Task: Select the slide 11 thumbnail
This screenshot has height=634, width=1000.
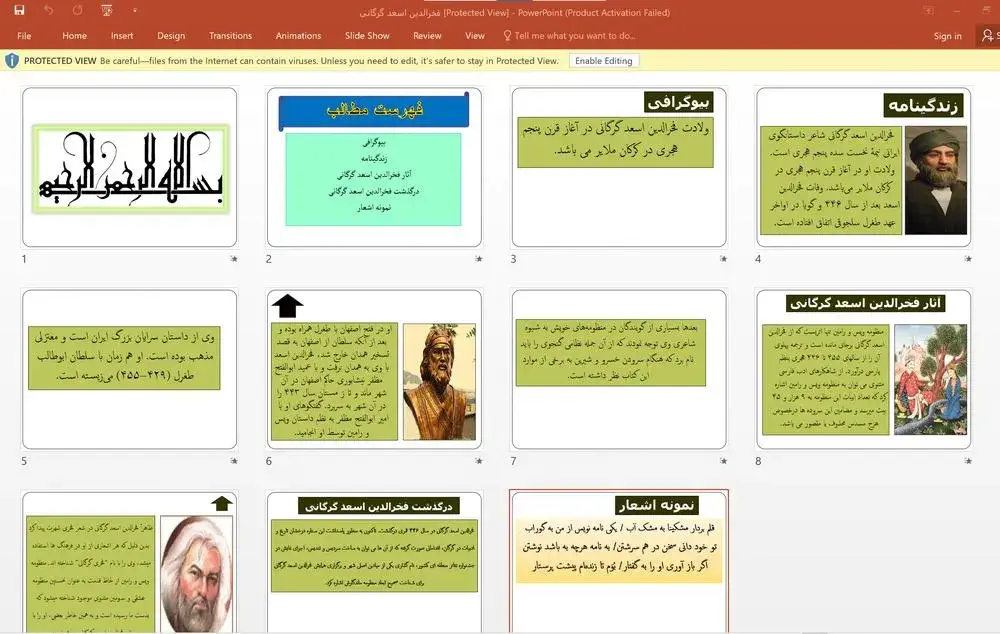Action: [374, 560]
